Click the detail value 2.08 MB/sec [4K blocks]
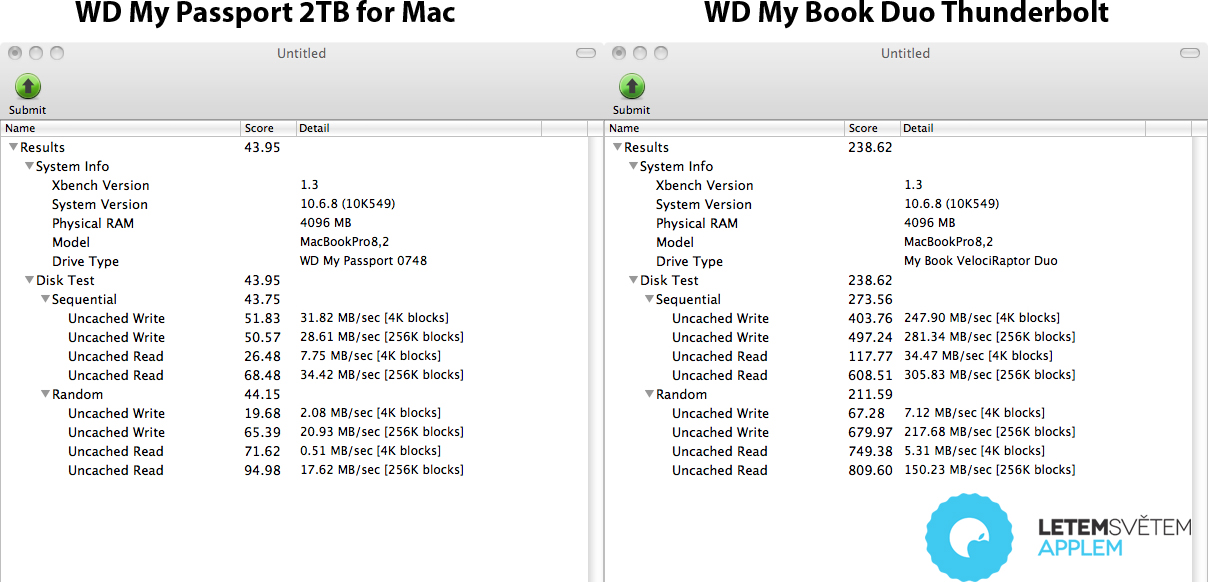Screen dimensions: 1208x582 [x=370, y=413]
